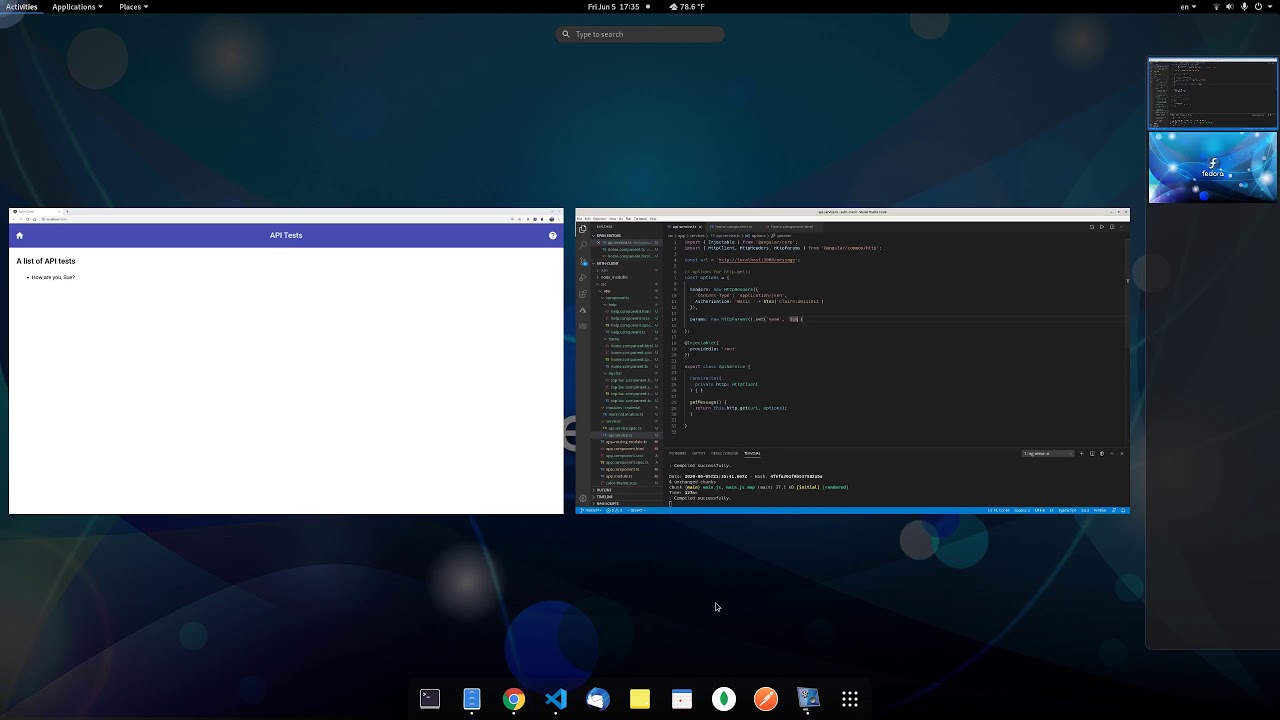1280x720 pixels.
Task: Click the weather indicator showing 78.6 °F
Action: [x=687, y=7]
